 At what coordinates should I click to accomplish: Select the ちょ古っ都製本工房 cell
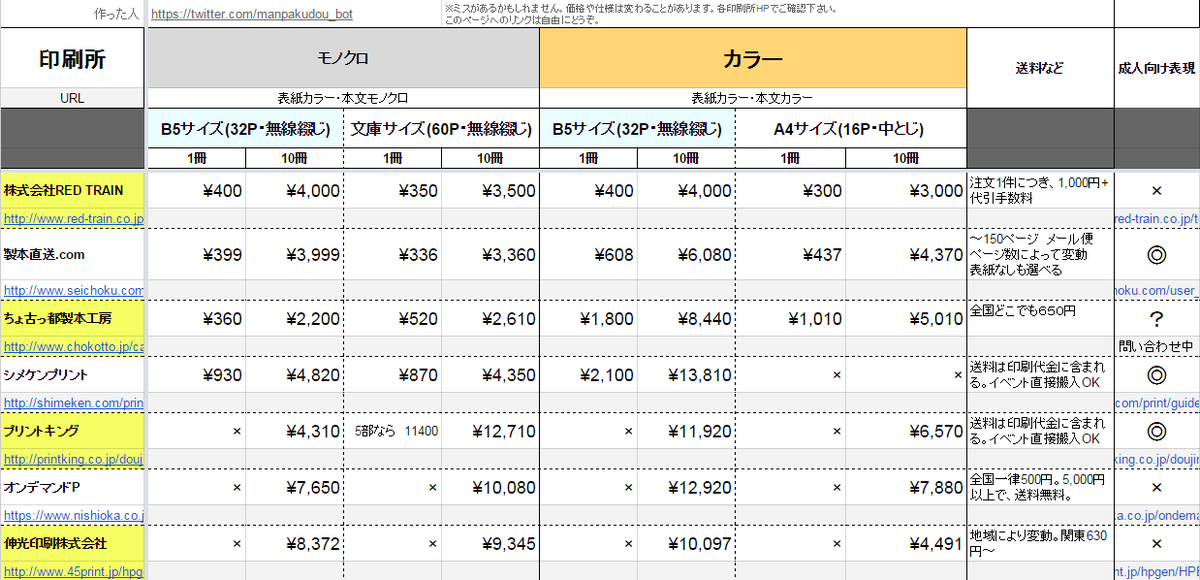pyautogui.click(x=73, y=318)
